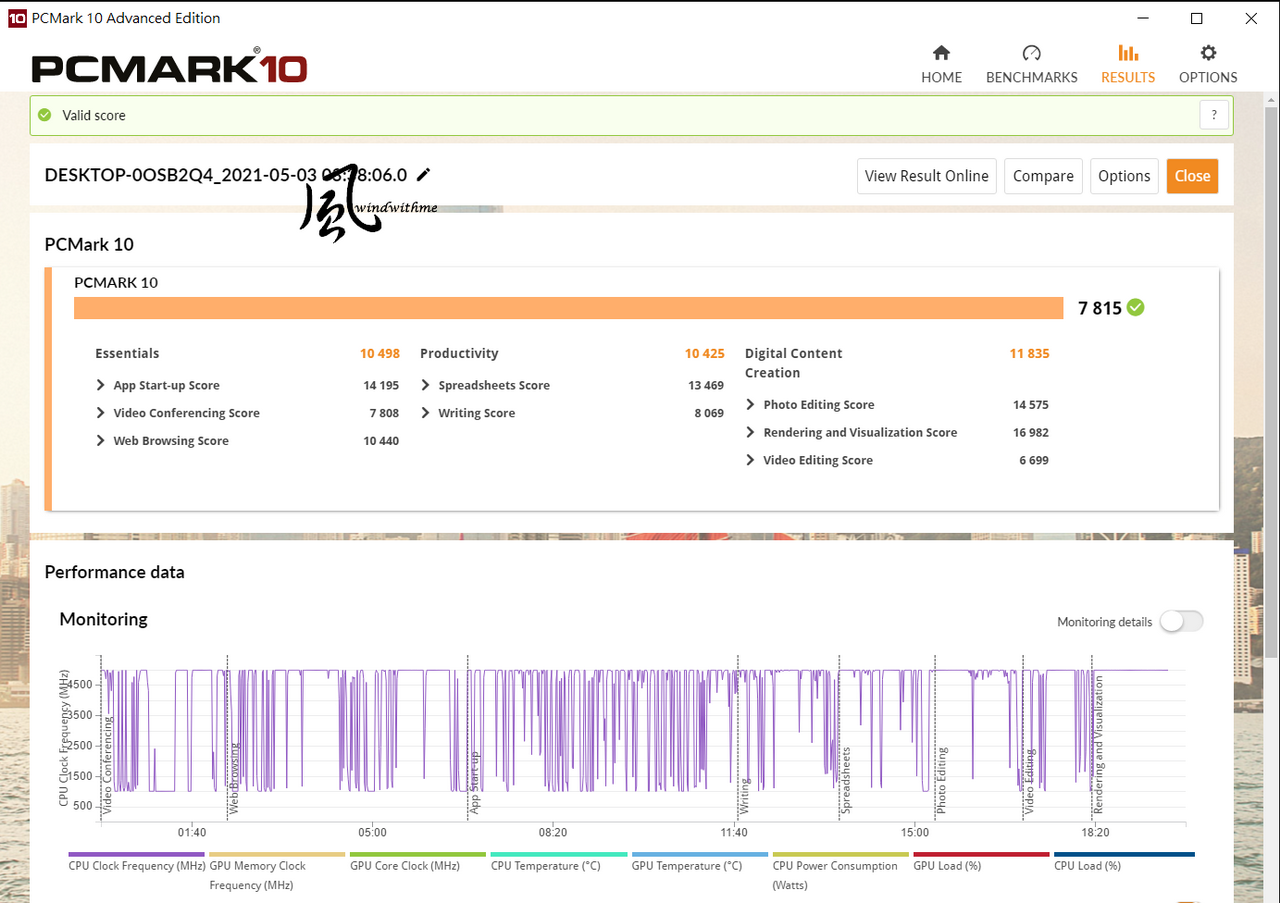Image resolution: width=1280 pixels, height=903 pixels.
Task: Open the HOME section icon
Action: pos(941,53)
